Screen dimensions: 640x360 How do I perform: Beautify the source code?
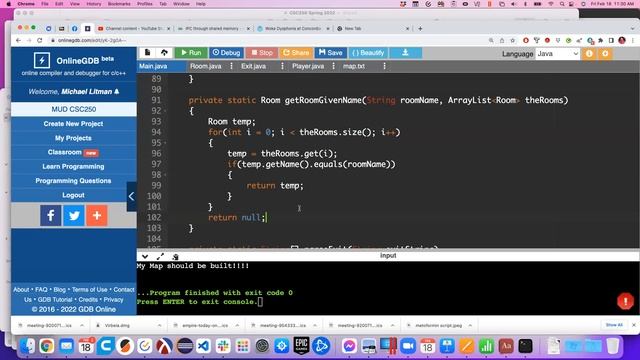(x=368, y=53)
